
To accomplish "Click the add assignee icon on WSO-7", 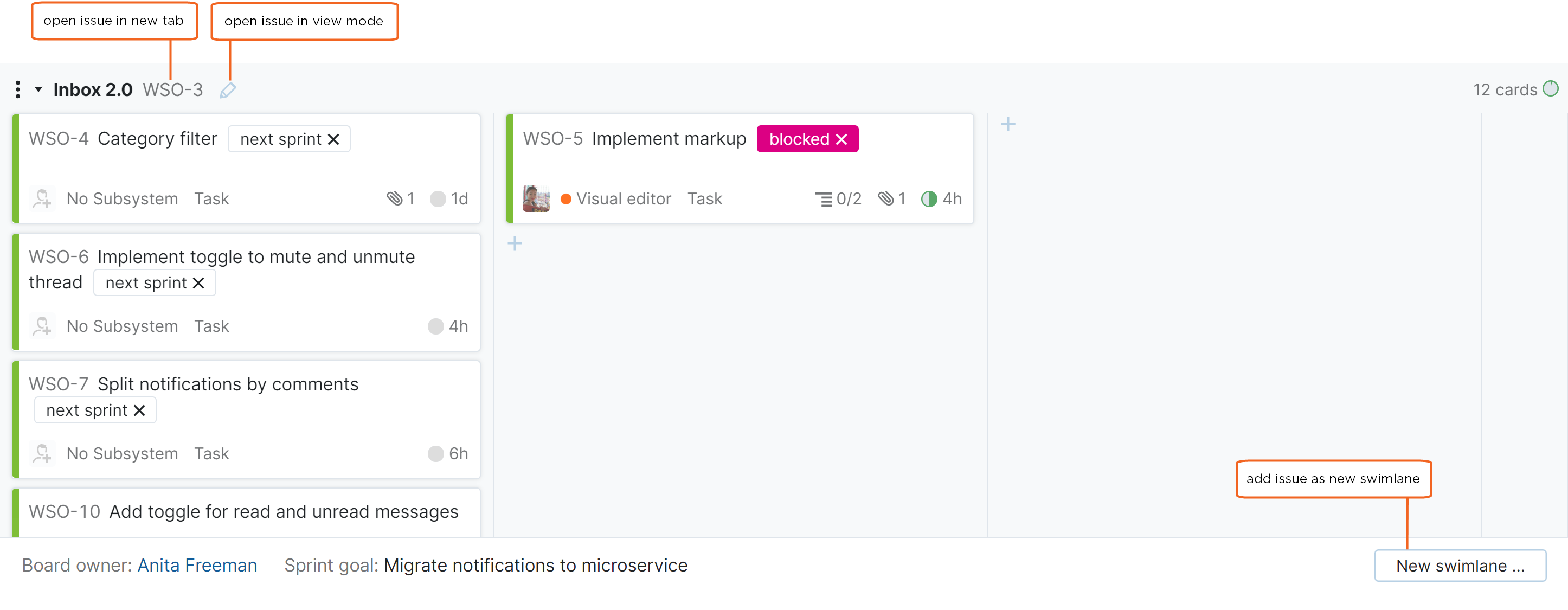I will click(42, 453).
